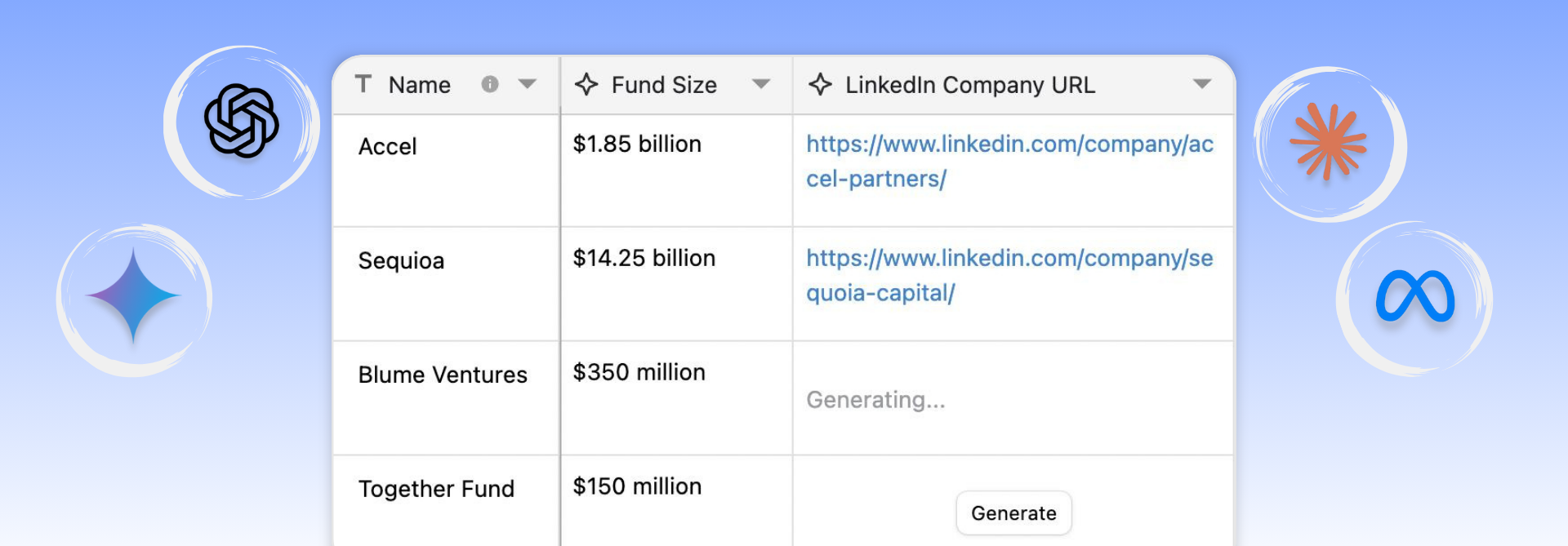
Task: Click the info icon in Name header
Action: coord(490,84)
